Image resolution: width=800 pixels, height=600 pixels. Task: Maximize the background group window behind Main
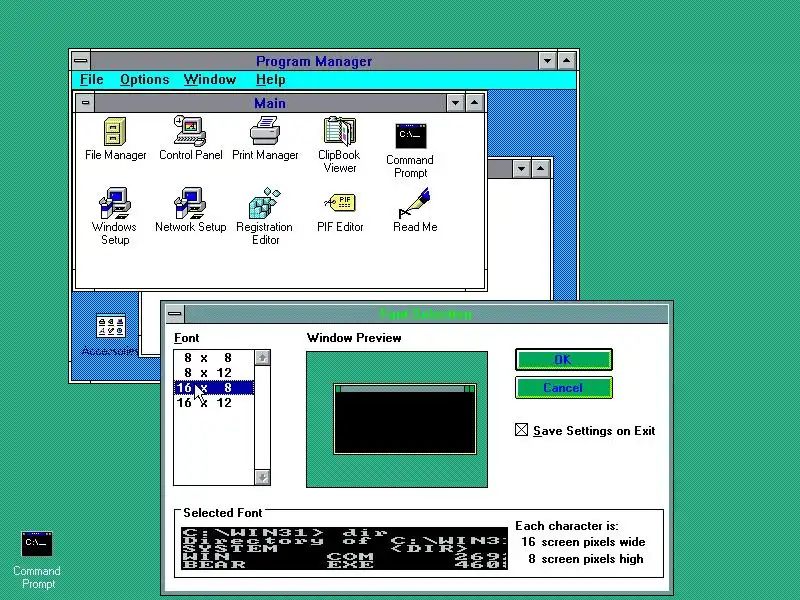coord(540,169)
